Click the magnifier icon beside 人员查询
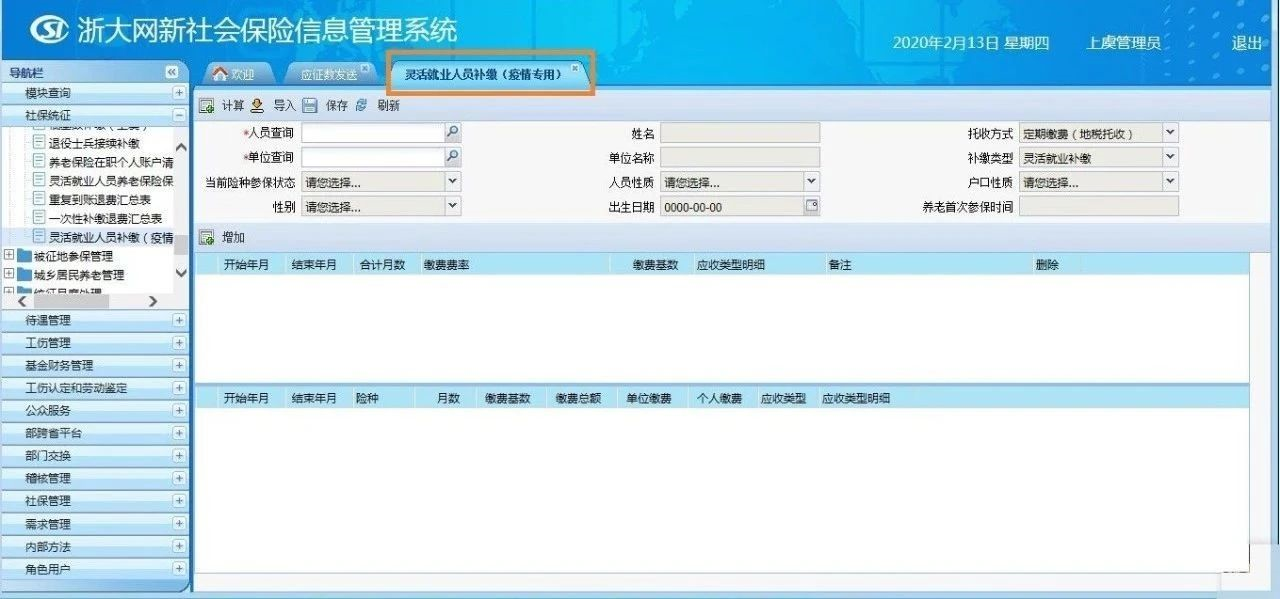This screenshot has width=1280, height=599. [x=452, y=132]
